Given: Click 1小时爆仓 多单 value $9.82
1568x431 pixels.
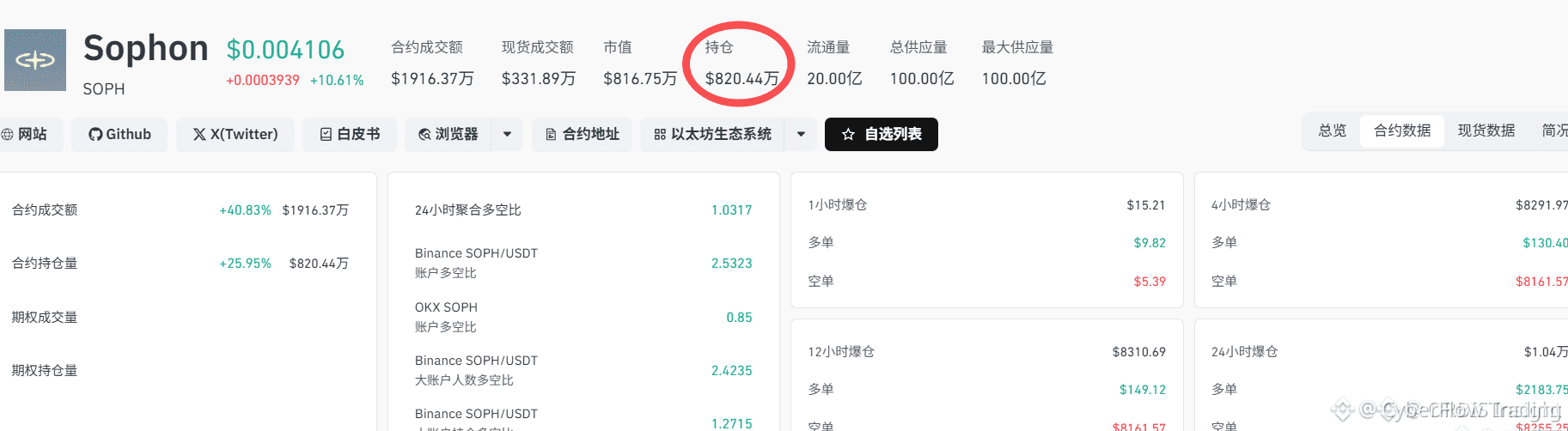Looking at the screenshot, I should click(x=1150, y=243).
